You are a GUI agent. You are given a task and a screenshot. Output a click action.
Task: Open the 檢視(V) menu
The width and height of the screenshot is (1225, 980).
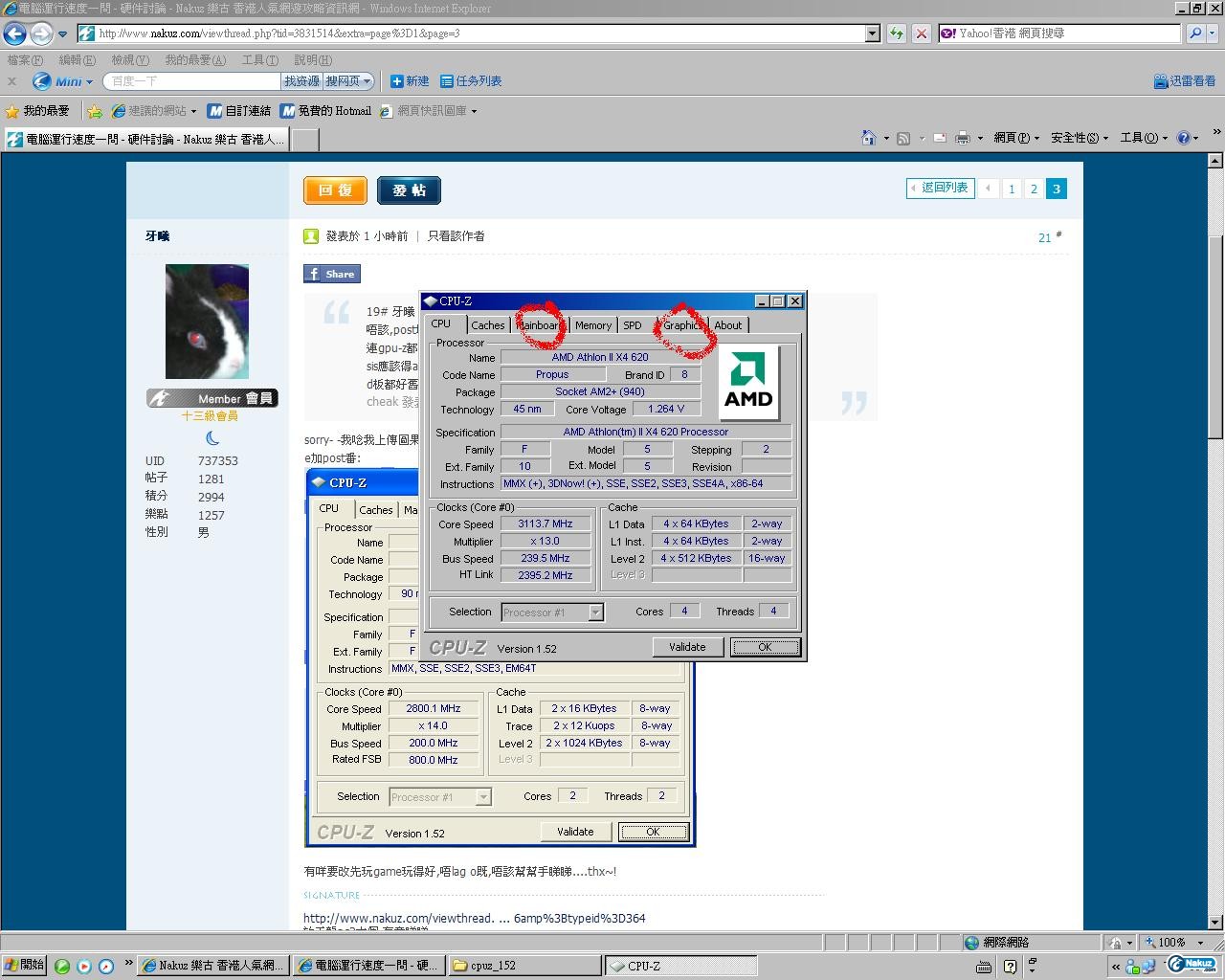tap(130, 60)
